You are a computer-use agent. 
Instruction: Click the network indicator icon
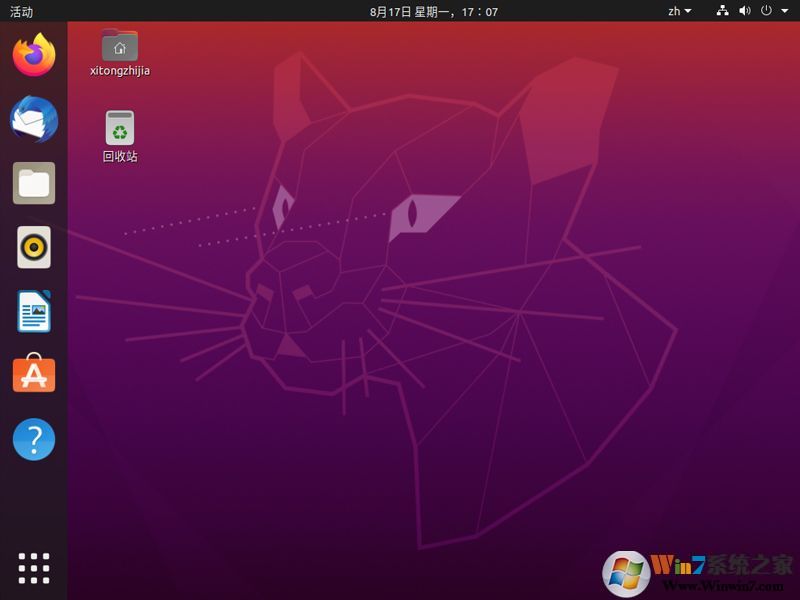pyautogui.click(x=724, y=11)
